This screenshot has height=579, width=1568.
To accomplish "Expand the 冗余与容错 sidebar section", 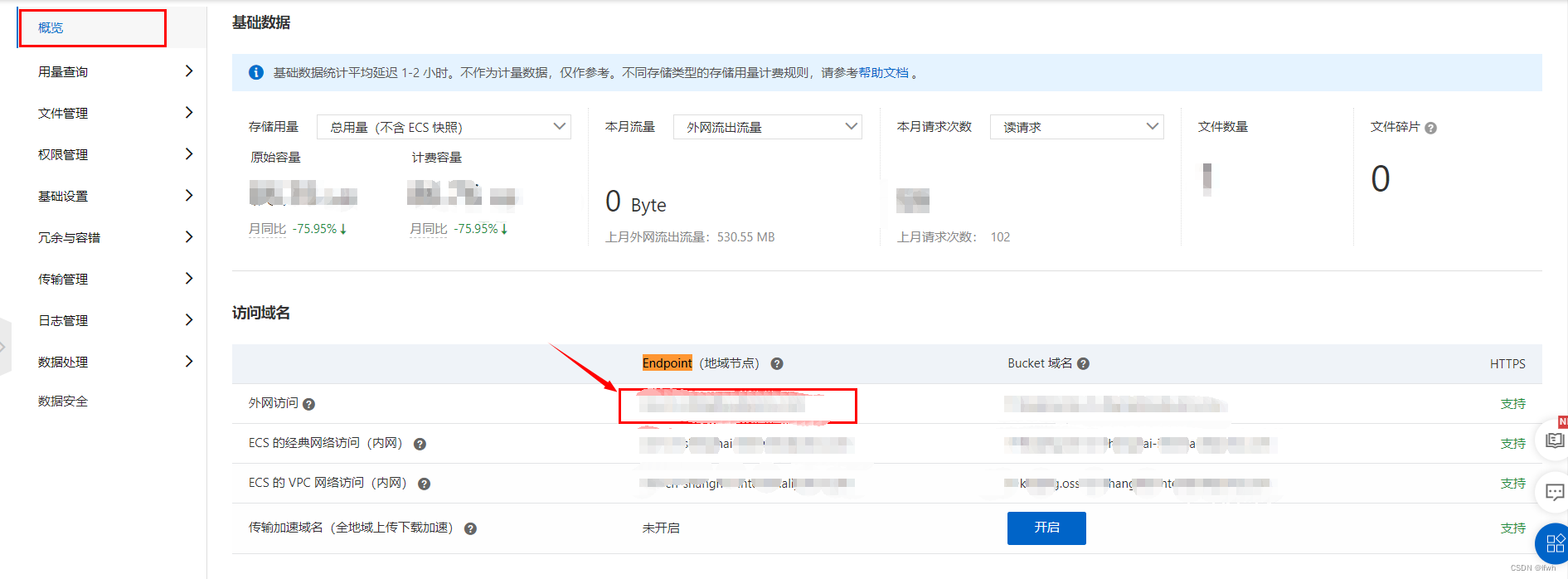I will pyautogui.click(x=115, y=237).
